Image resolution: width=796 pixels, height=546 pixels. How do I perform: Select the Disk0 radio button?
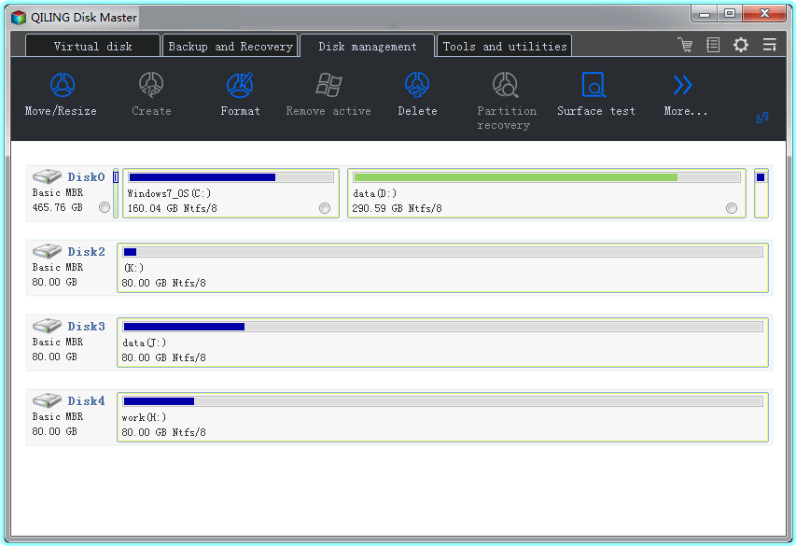coord(104,207)
